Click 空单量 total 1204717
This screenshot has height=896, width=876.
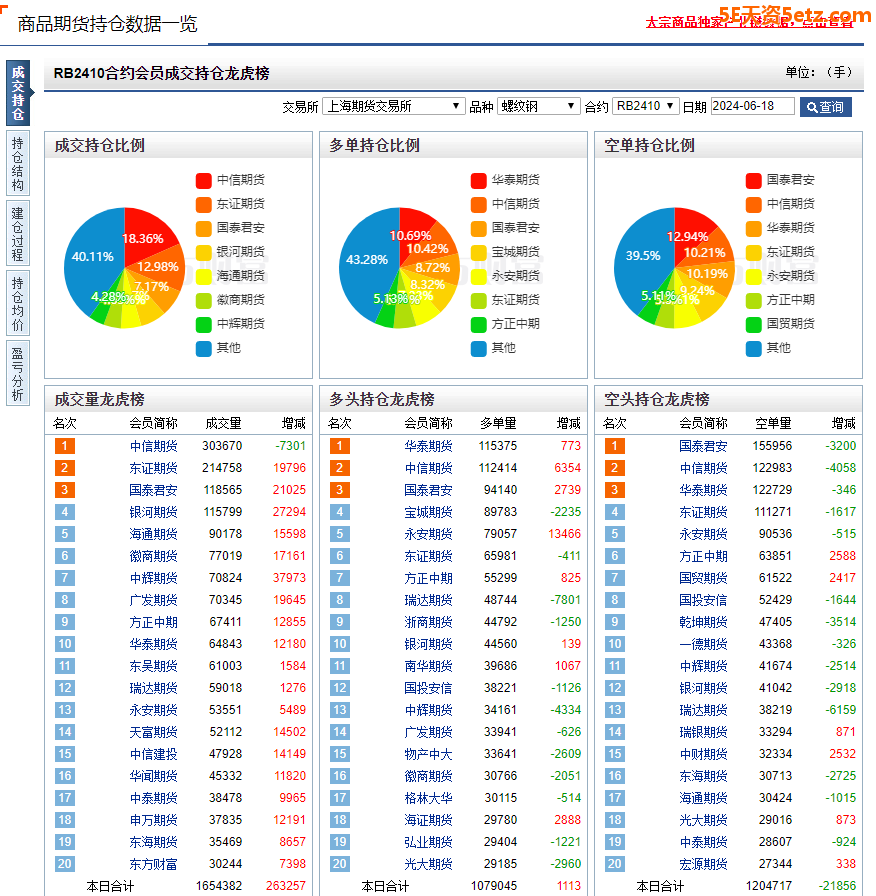[769, 886]
